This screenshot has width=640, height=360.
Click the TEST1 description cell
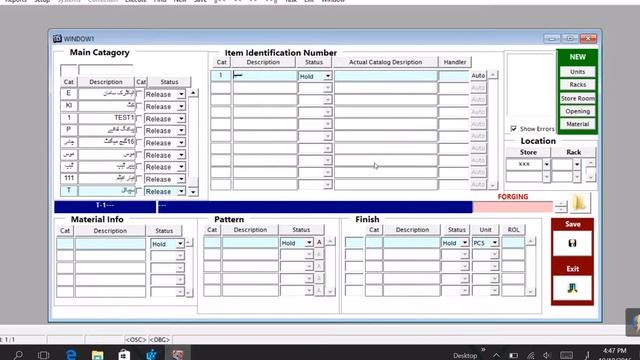[107, 118]
